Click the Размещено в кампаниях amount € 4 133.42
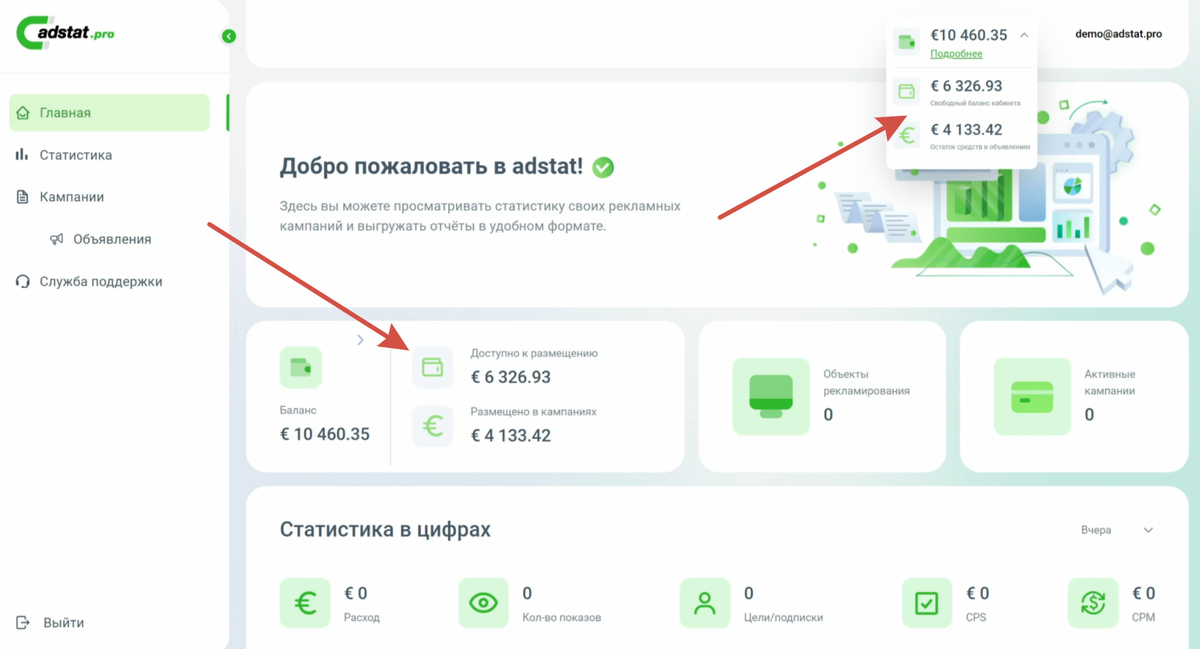This screenshot has width=1200, height=649. 511,435
